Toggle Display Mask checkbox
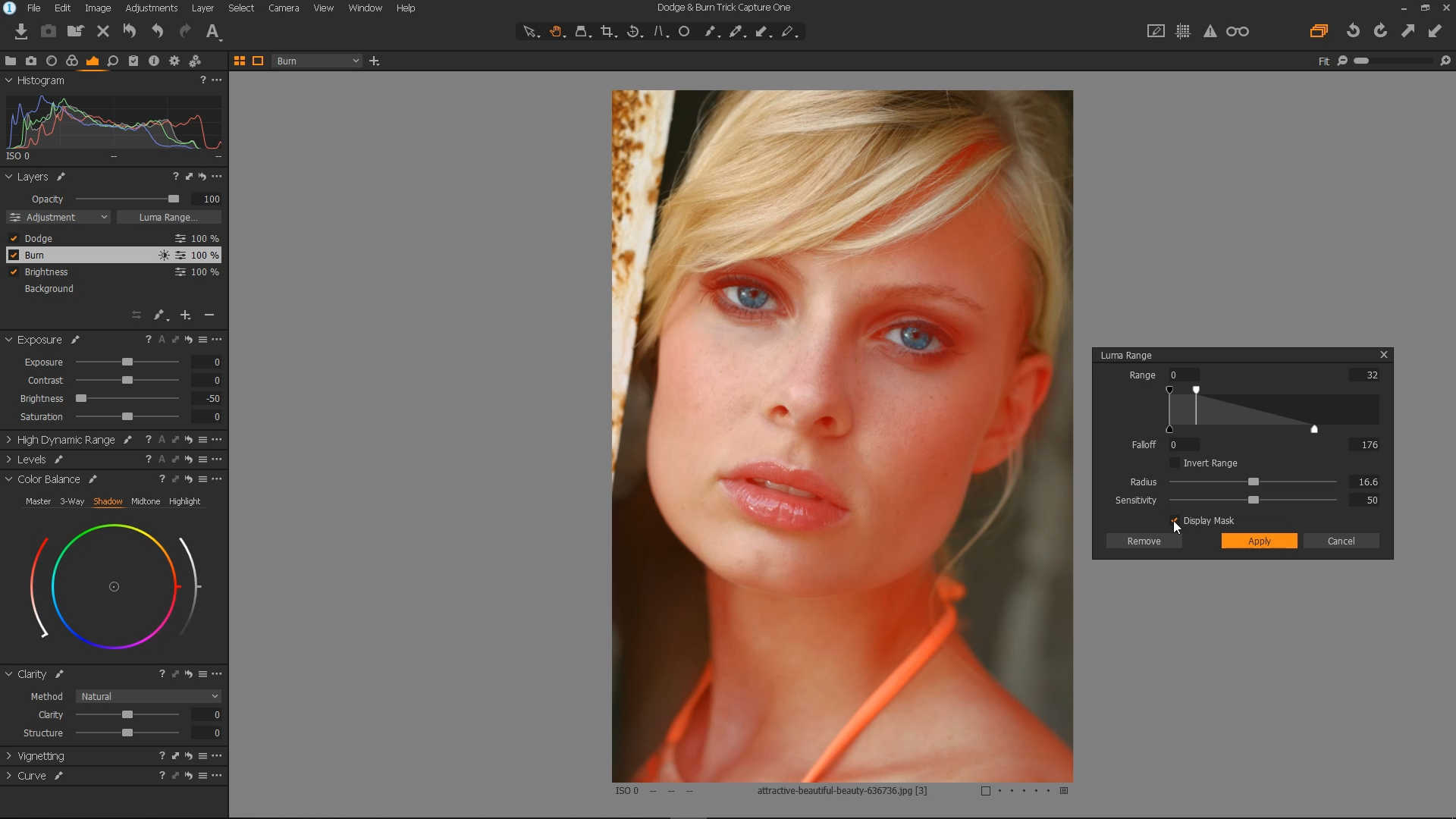The width and height of the screenshot is (1456, 819). (1175, 521)
